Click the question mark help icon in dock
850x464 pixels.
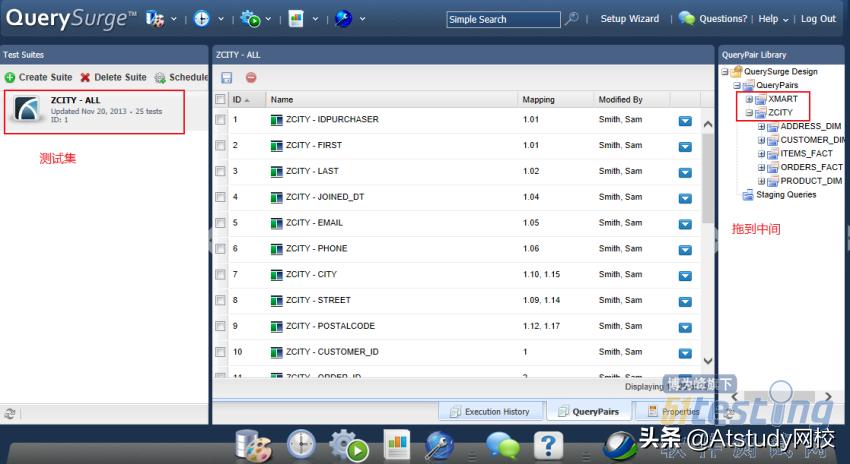click(547, 445)
